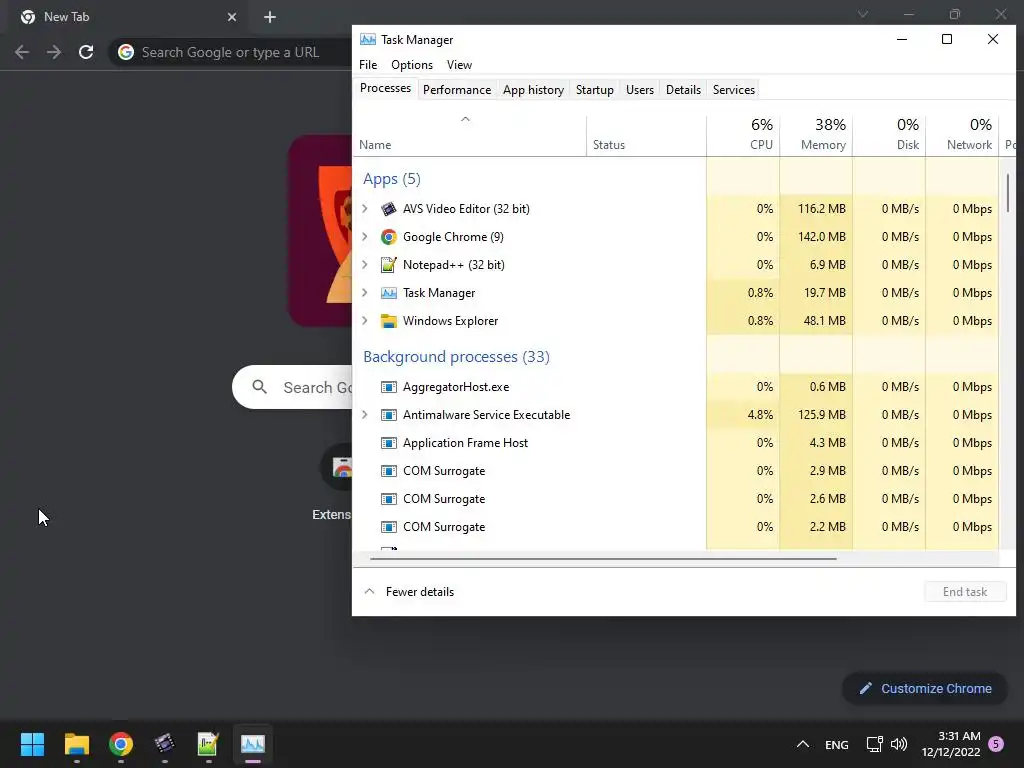Go forward in Chrome
Screen dimensions: 1024x768
tap(54, 52)
